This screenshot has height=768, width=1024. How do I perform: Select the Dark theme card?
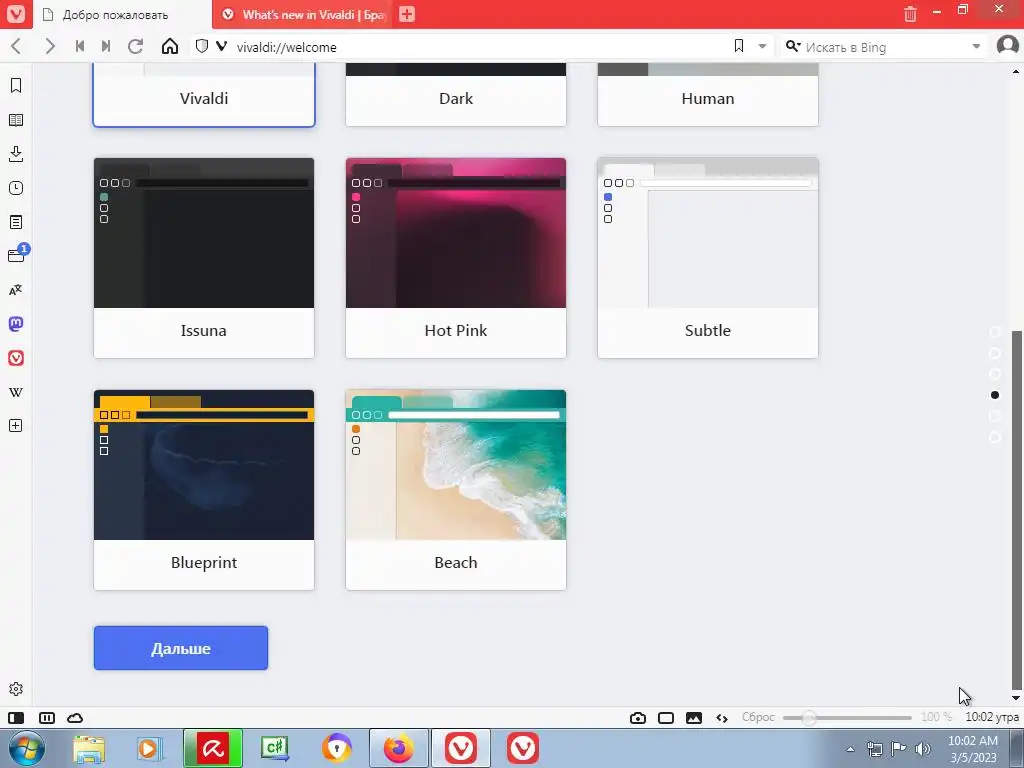pos(456,95)
